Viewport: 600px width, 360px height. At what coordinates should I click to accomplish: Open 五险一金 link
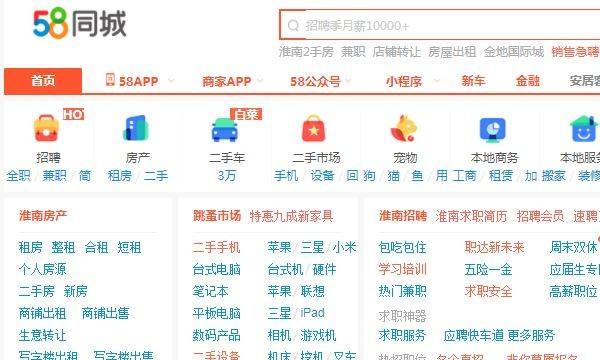point(488,269)
